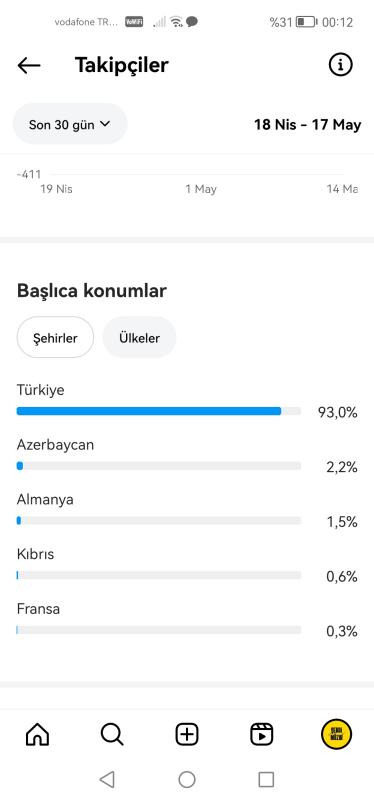Tap the Takipçiler page title
Image resolution: width=374 pixels, height=800 pixels.
(121, 65)
